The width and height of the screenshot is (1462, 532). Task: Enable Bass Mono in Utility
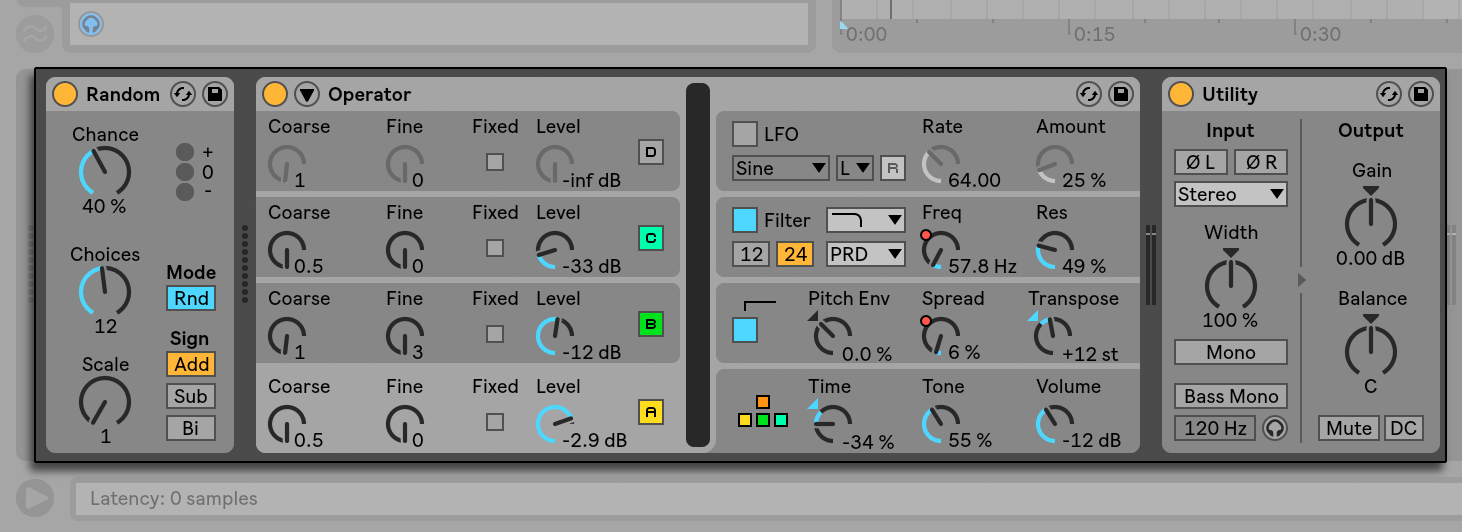pos(1231,396)
